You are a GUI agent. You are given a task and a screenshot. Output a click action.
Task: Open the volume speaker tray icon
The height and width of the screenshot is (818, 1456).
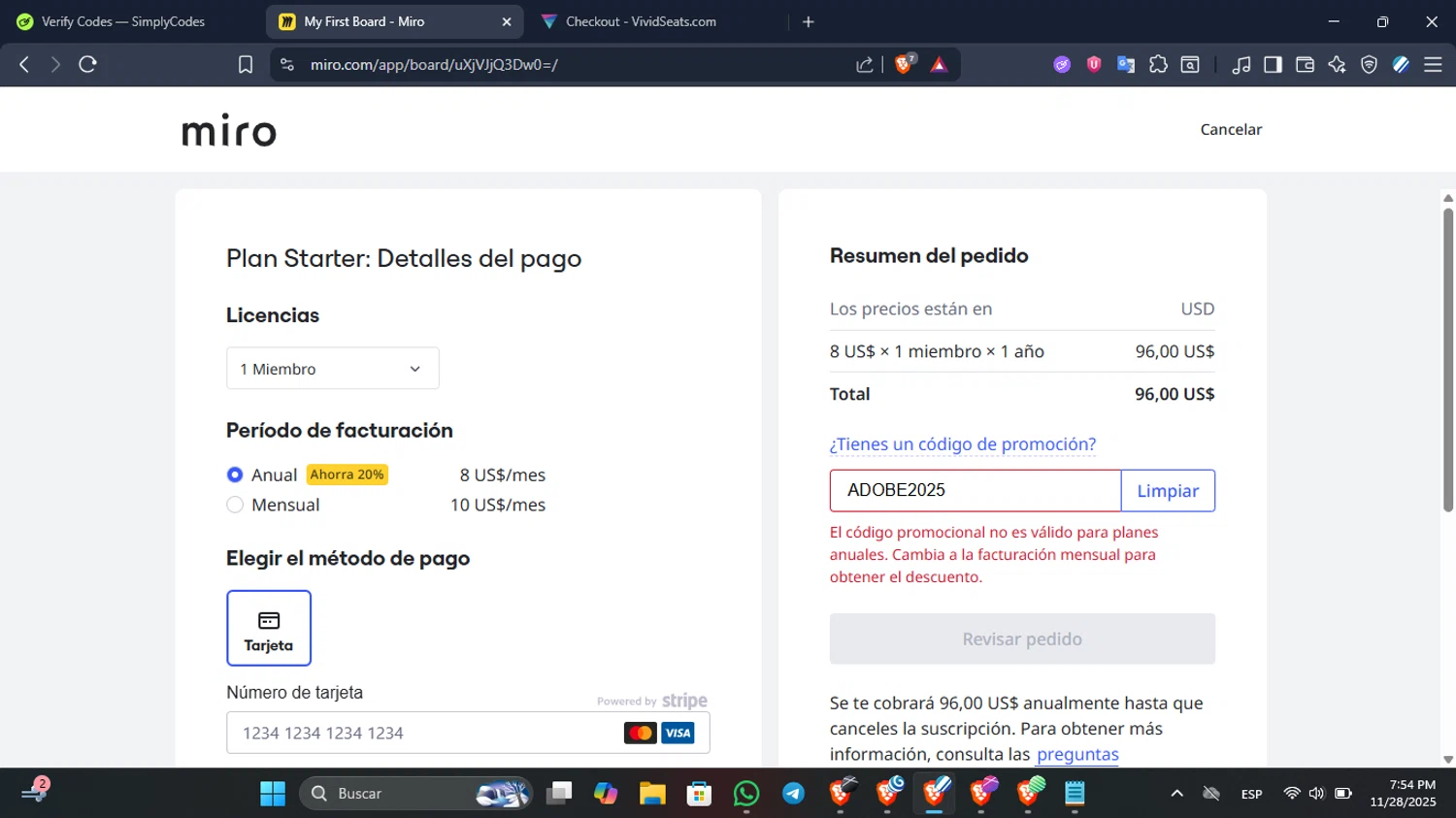click(x=1316, y=794)
